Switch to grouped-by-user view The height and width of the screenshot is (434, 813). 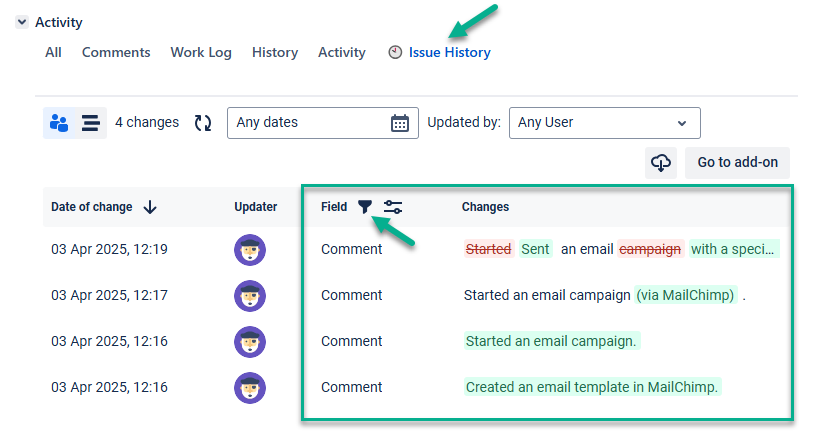(x=59, y=123)
